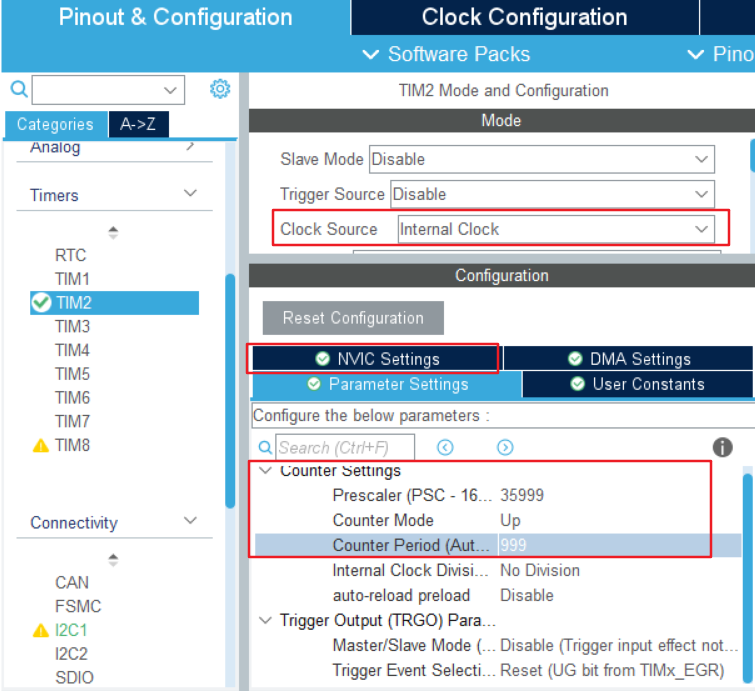This screenshot has height=691, width=755.
Task: Open the Trigger Source dropdown
Action: click(x=552, y=195)
